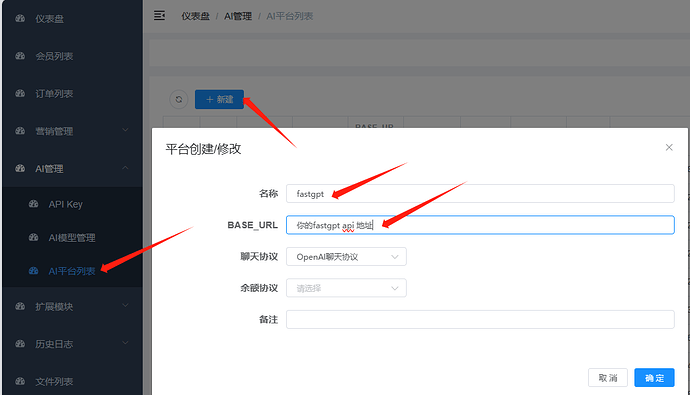Image resolution: width=690 pixels, height=395 pixels.
Task: Click the 仪表盘 sidebar dashboard icon
Action: pos(20,18)
